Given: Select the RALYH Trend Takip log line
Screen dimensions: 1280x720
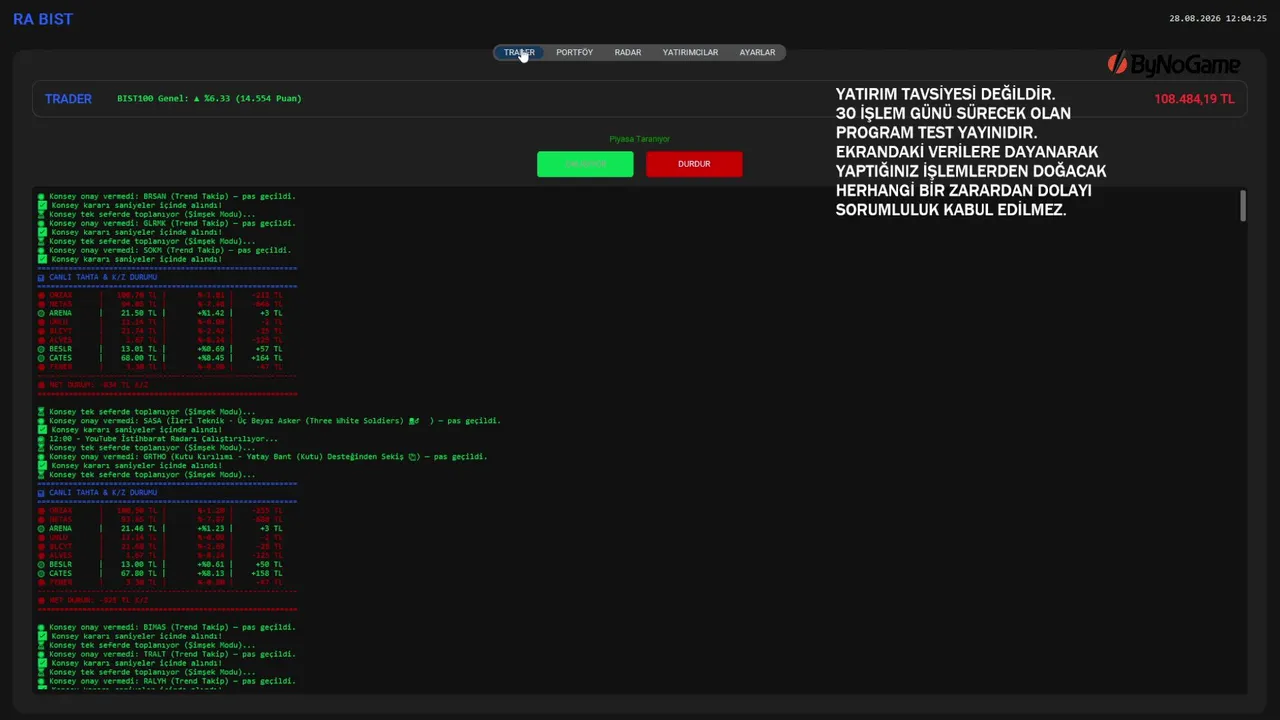Looking at the screenshot, I should (167, 681).
